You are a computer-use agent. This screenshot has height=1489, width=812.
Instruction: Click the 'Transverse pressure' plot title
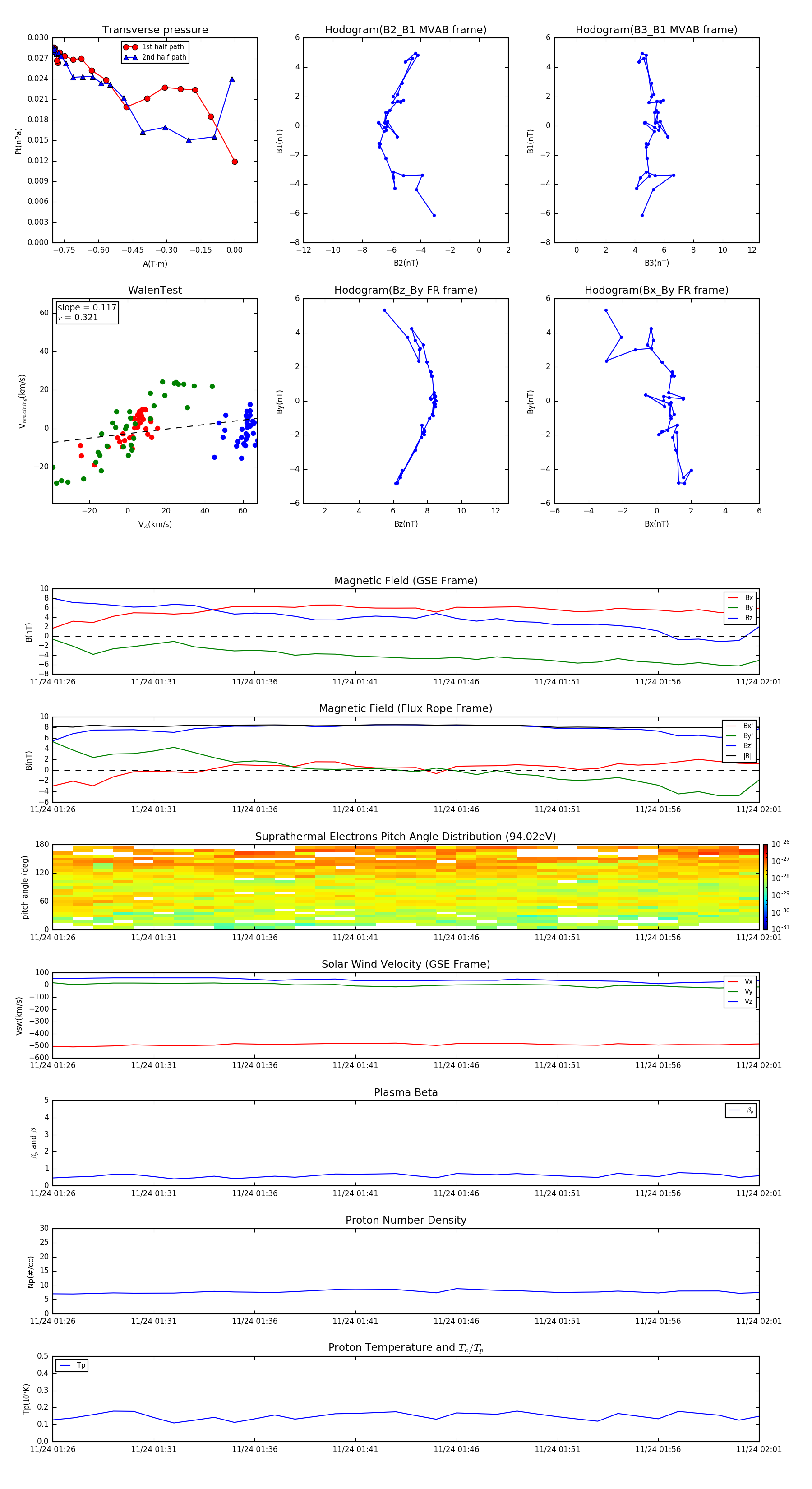[155, 30]
